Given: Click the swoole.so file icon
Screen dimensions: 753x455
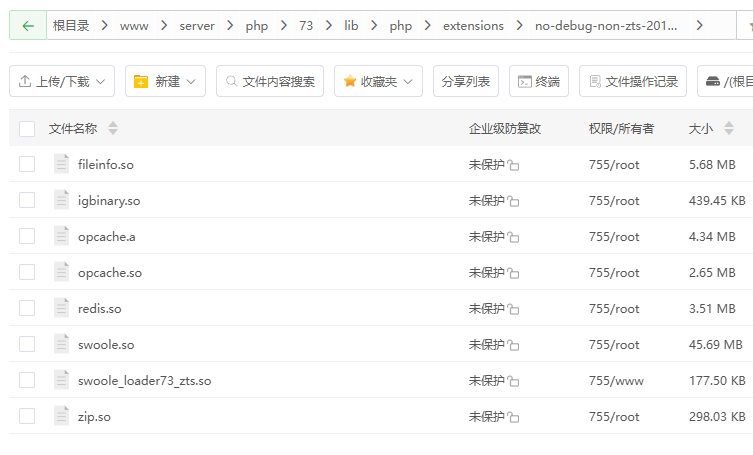Looking at the screenshot, I should coord(61,344).
